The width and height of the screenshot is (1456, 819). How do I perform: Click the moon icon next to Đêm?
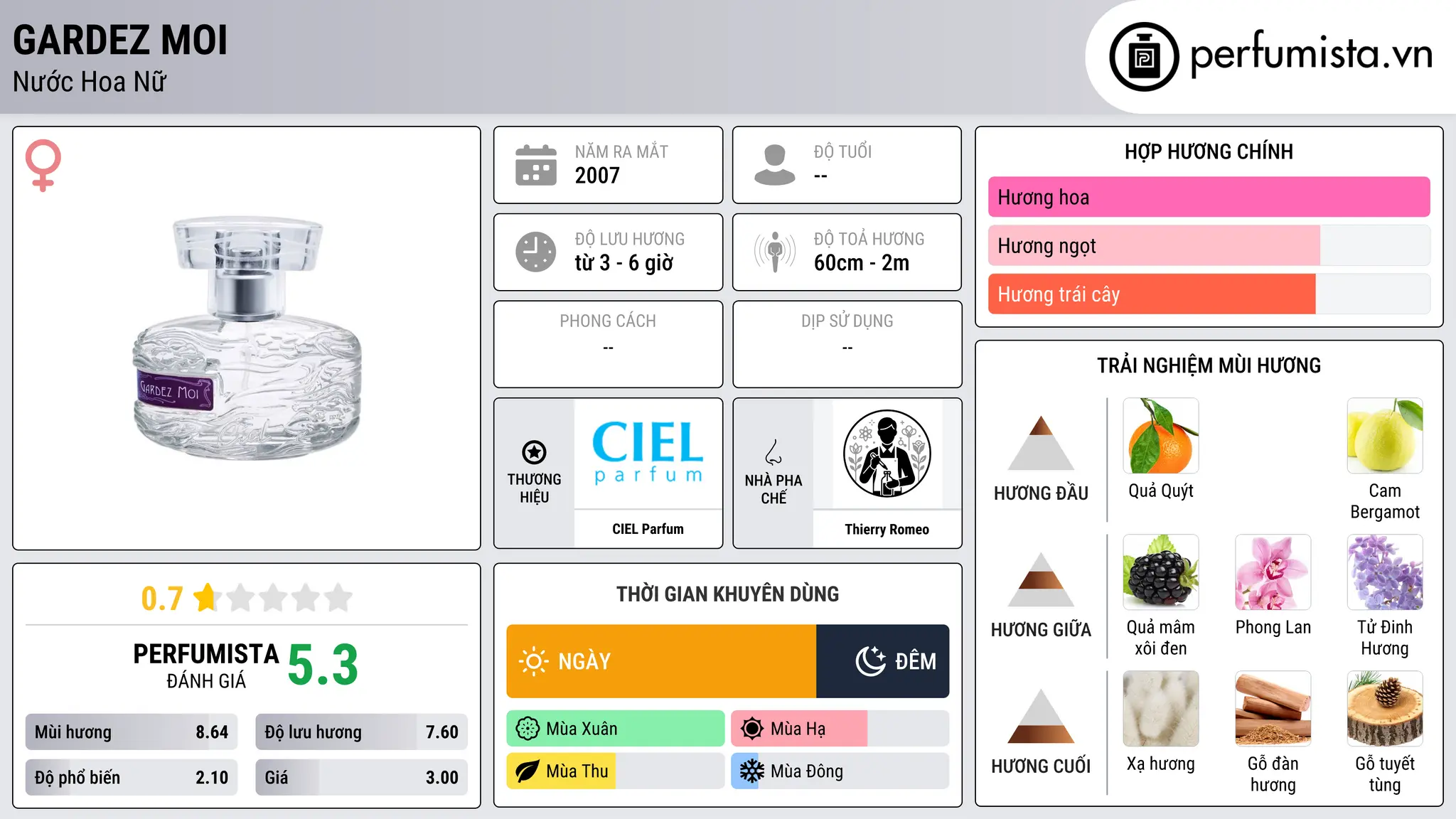pyautogui.click(x=870, y=661)
